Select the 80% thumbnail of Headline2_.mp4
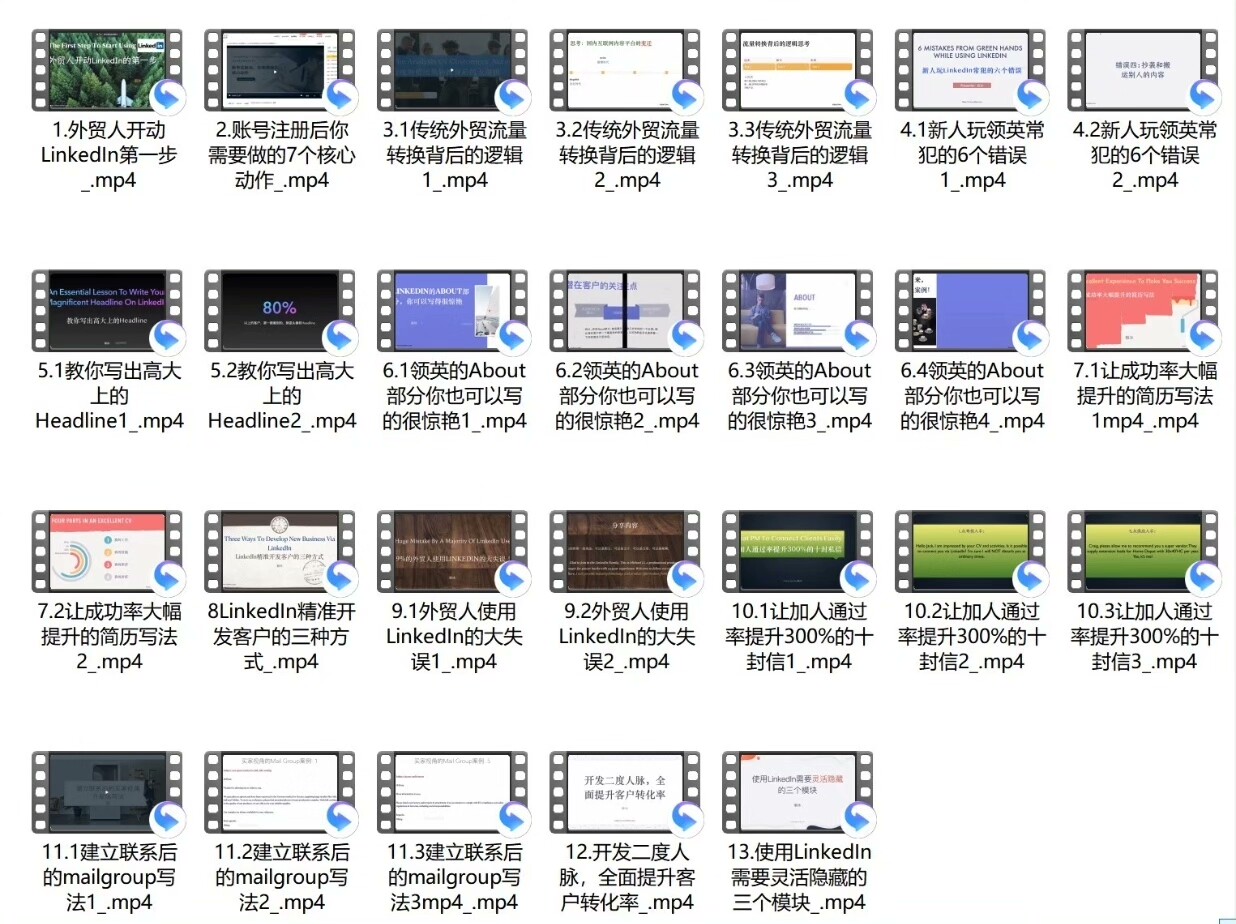The image size is (1236, 924). 281,310
